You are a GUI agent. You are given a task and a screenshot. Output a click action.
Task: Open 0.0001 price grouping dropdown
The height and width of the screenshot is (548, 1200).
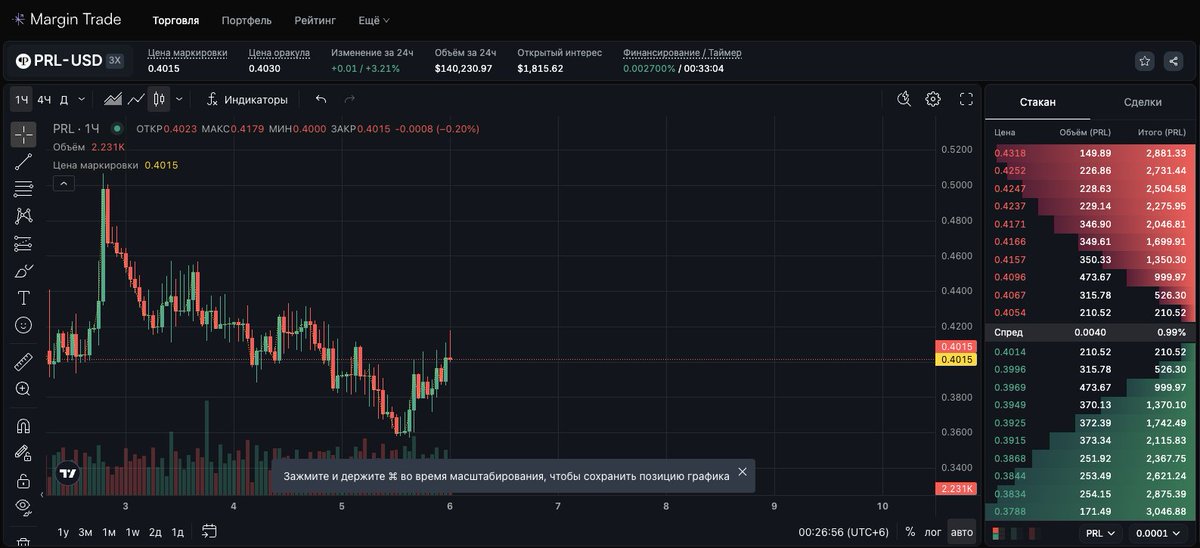point(1158,534)
